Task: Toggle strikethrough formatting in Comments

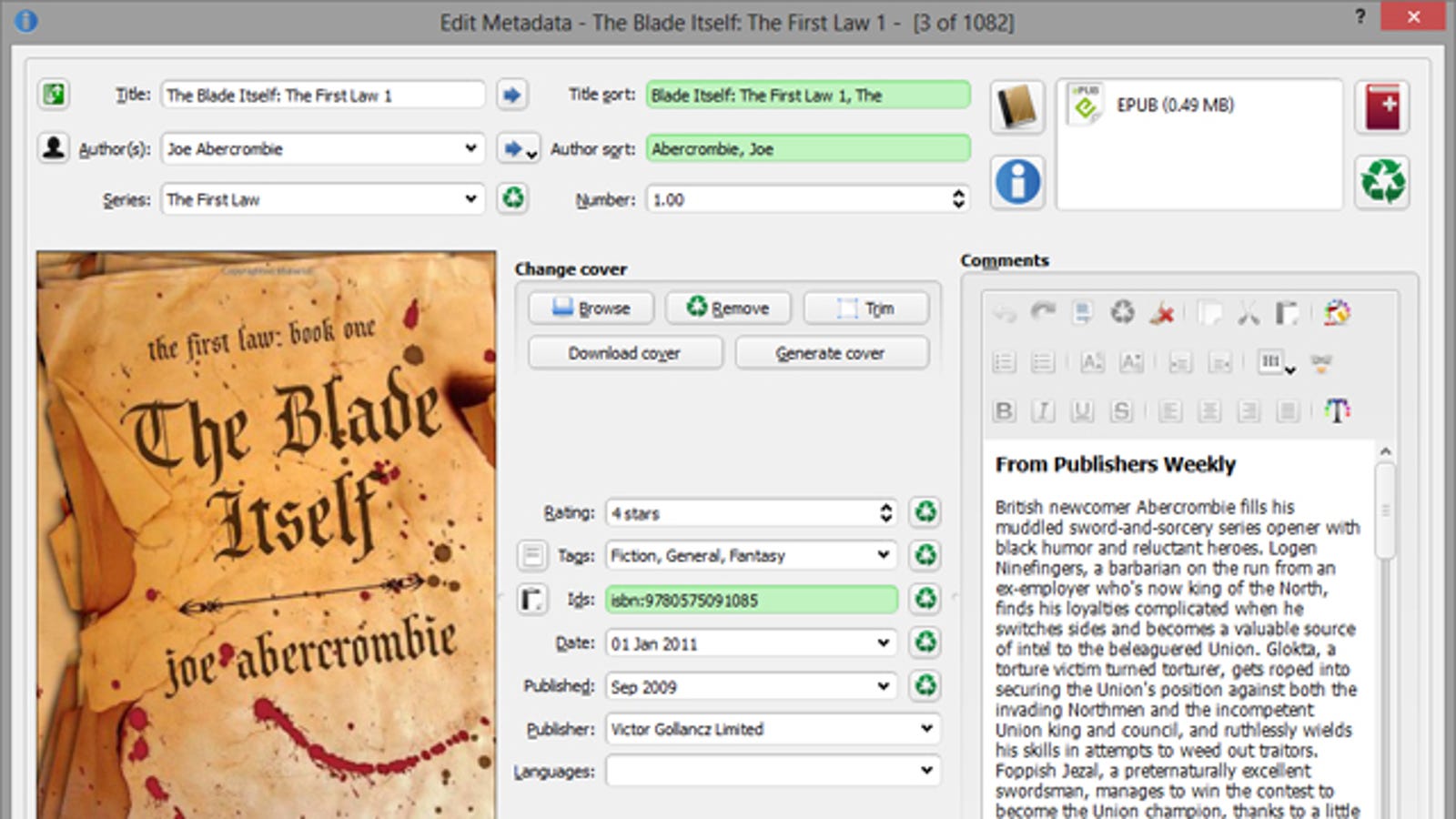Action: [1121, 411]
